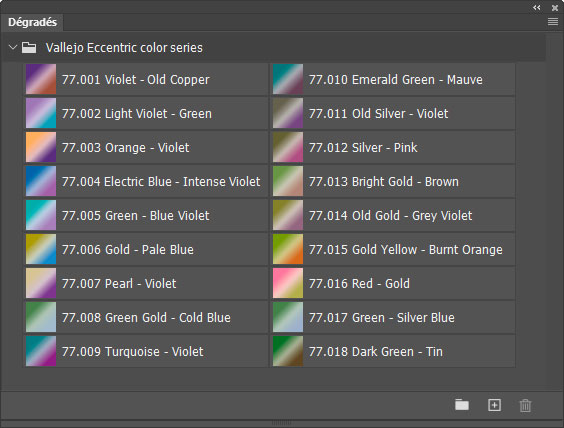Choose the 77.014 Old Gold - Grey Violet swatch
This screenshot has height=428, width=564.
[288, 215]
